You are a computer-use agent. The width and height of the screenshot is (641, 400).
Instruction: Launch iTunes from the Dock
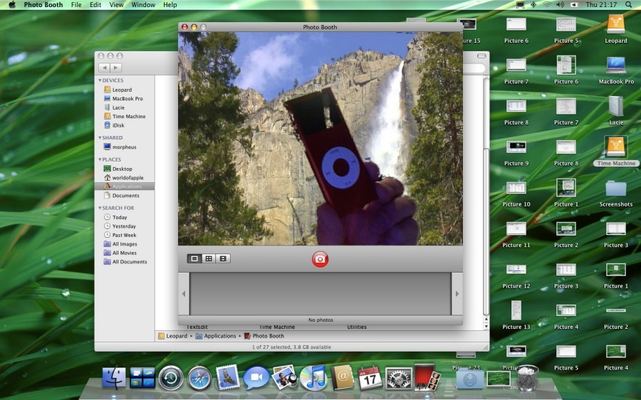coord(313,377)
